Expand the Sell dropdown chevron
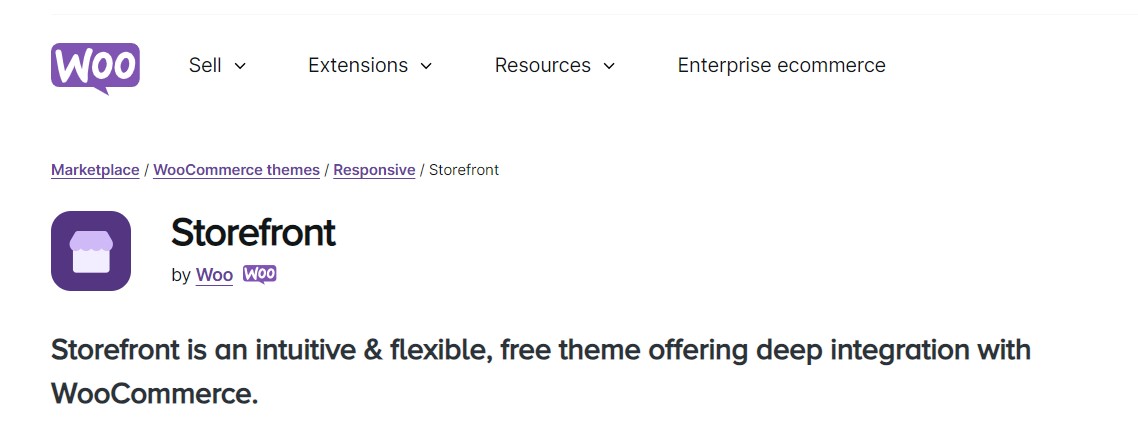 point(240,66)
